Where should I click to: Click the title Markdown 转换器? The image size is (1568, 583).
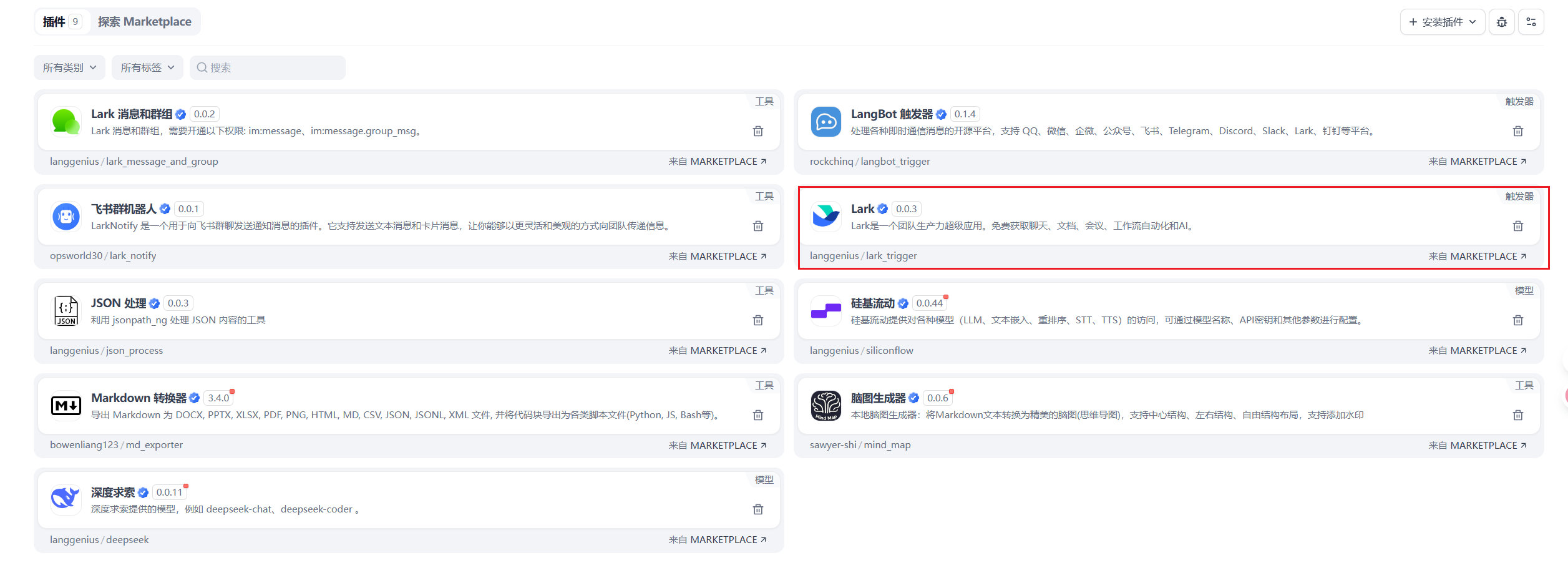[139, 398]
